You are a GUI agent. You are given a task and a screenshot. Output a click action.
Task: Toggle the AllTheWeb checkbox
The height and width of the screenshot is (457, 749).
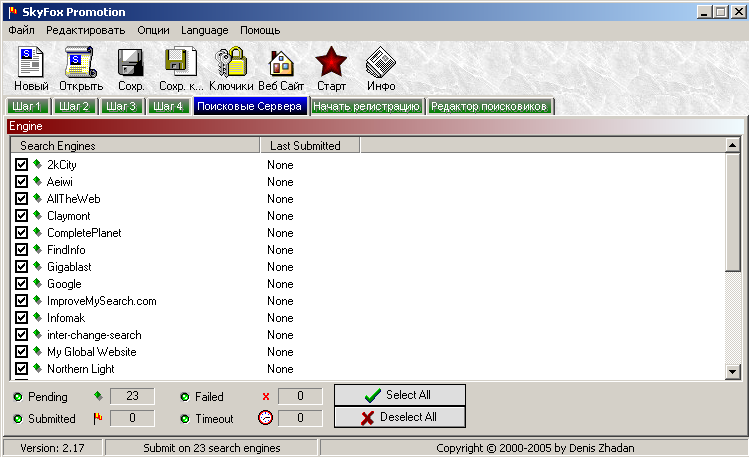pyautogui.click(x=21, y=198)
